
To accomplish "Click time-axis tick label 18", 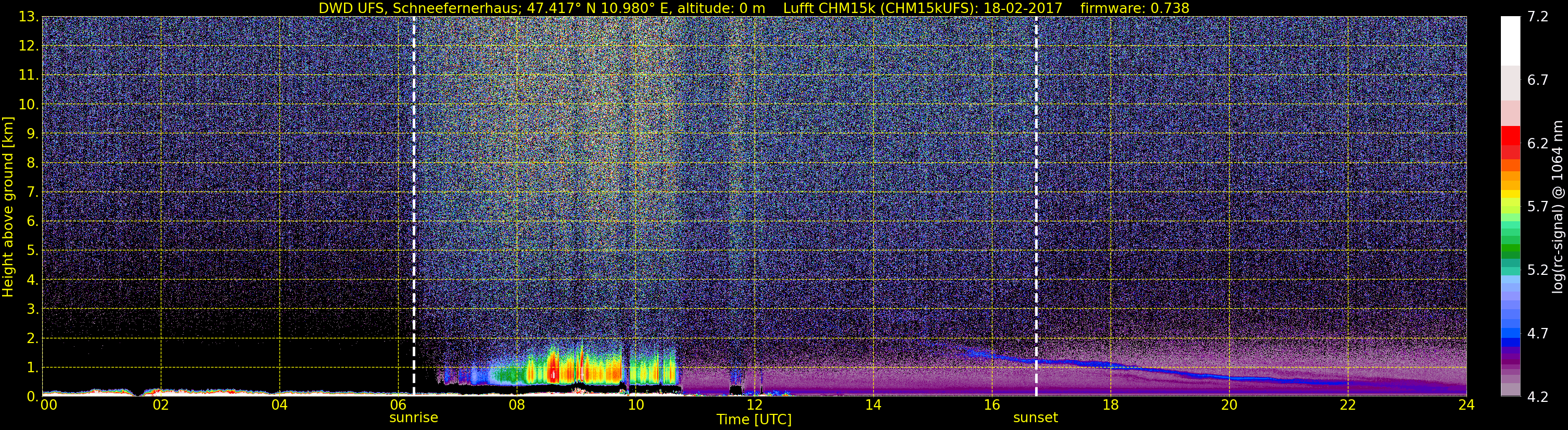I will 1110,406.
